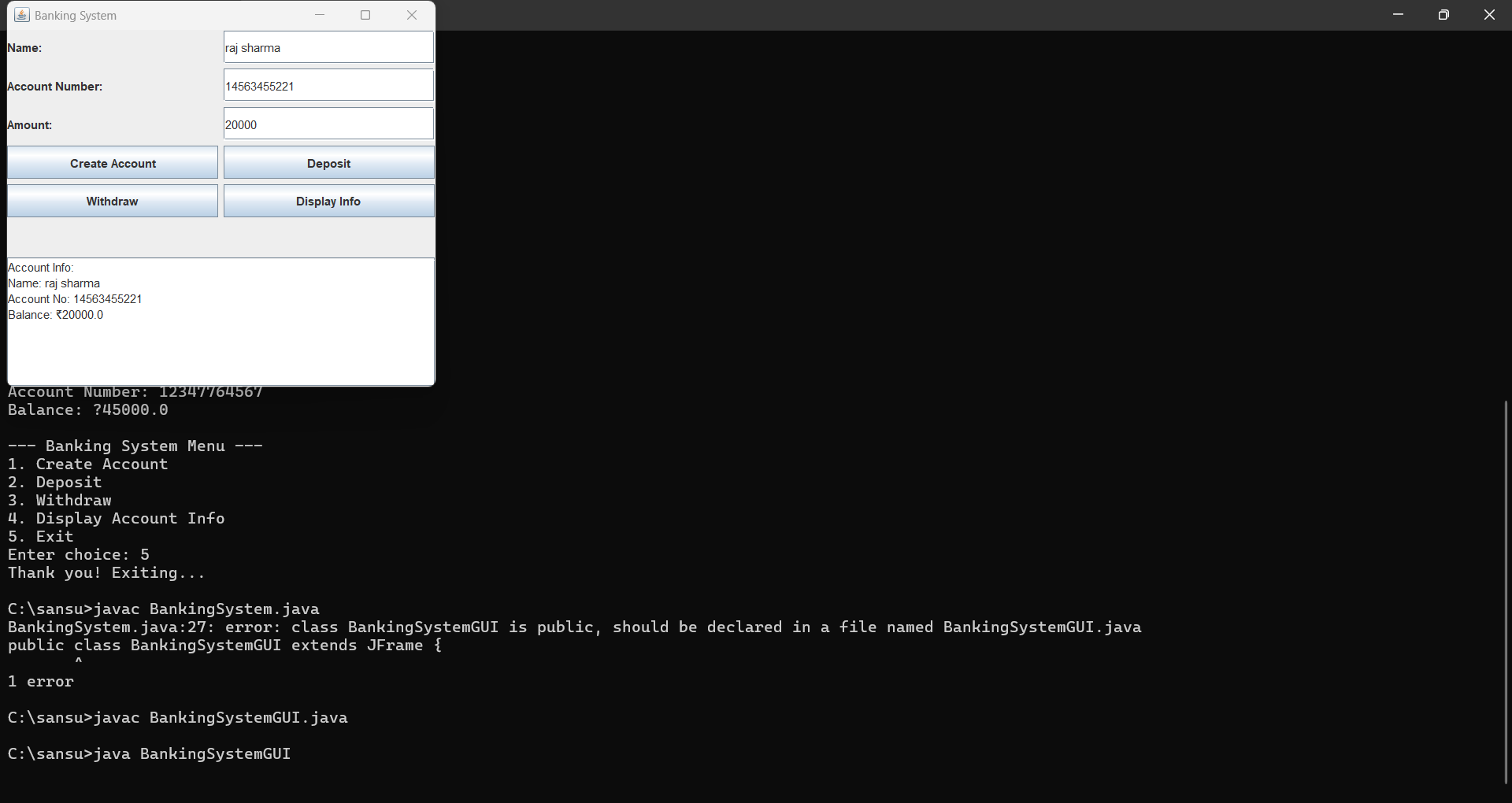Screen dimensions: 1512x803
Task: Close the Banking System window
Action: click(412, 14)
